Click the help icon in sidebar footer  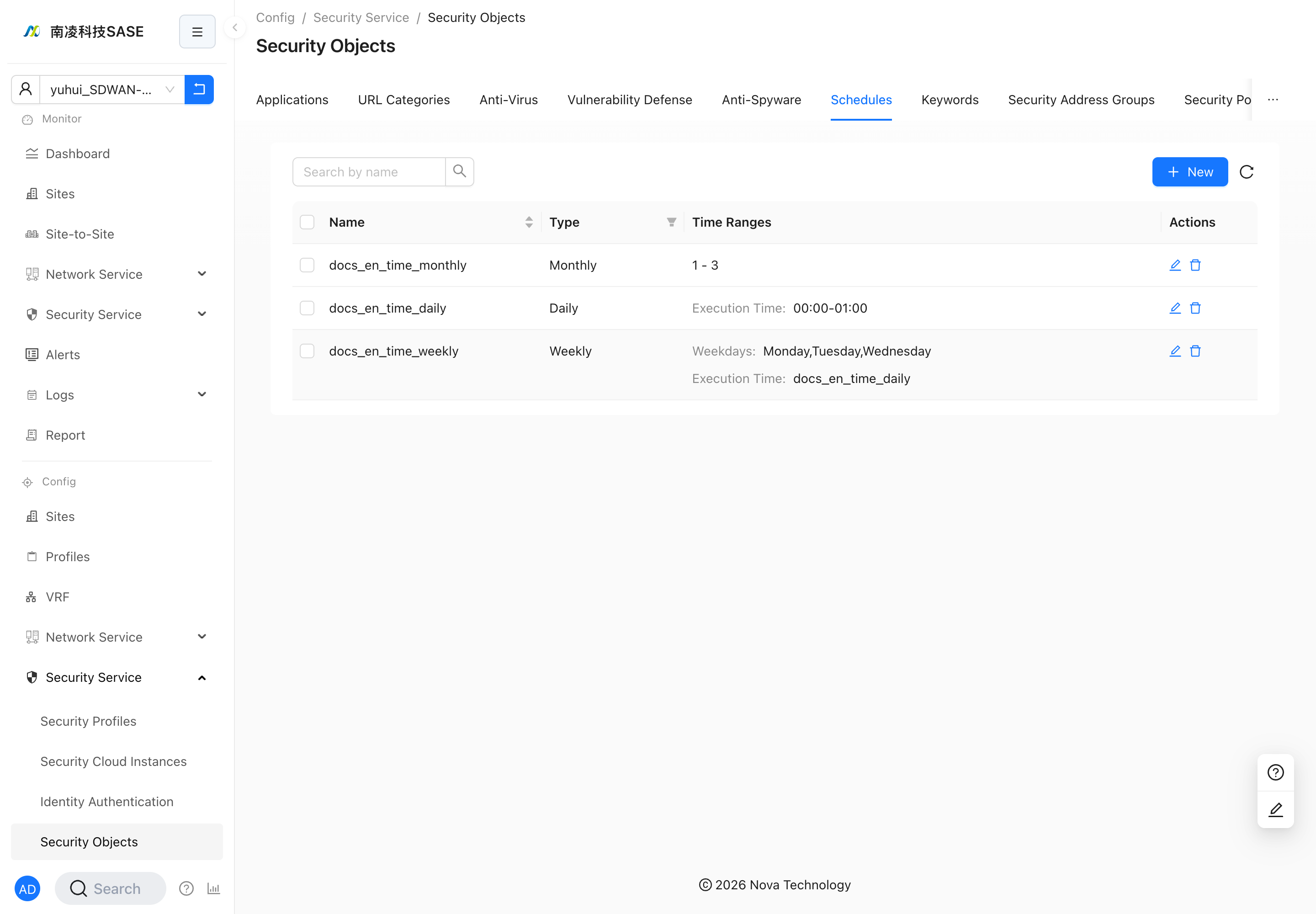click(186, 888)
